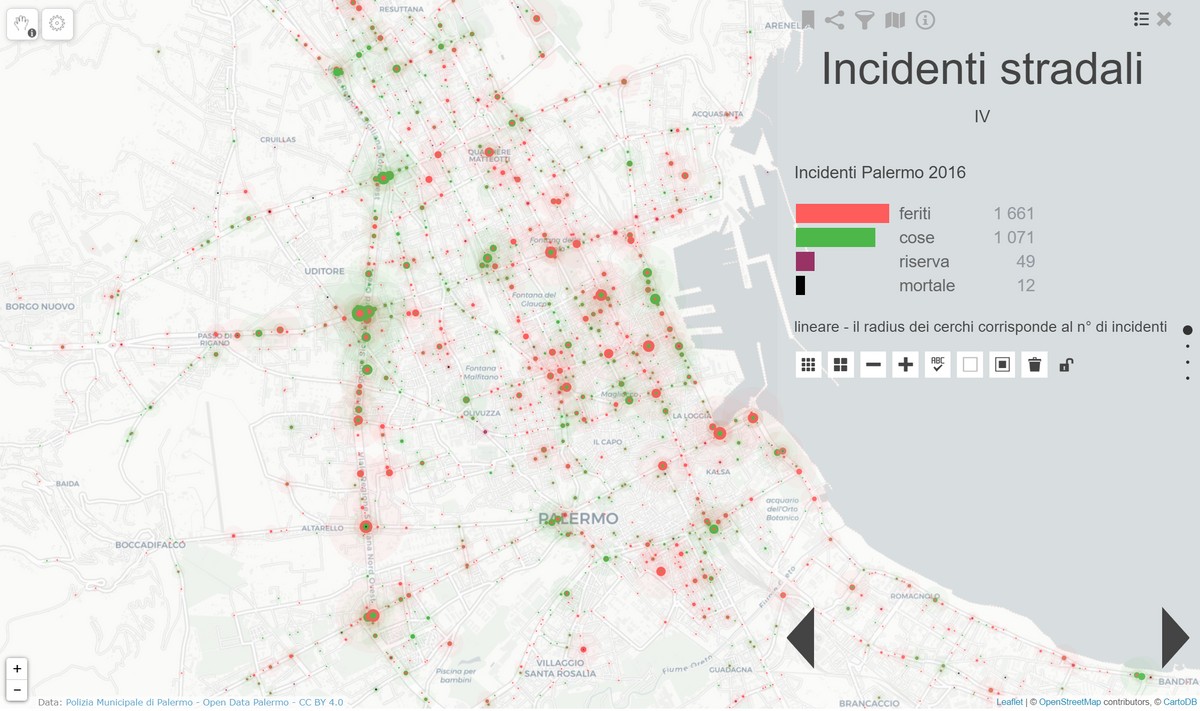1200x711 pixels.
Task: Click the black mortale legend bar
Action: [800, 285]
